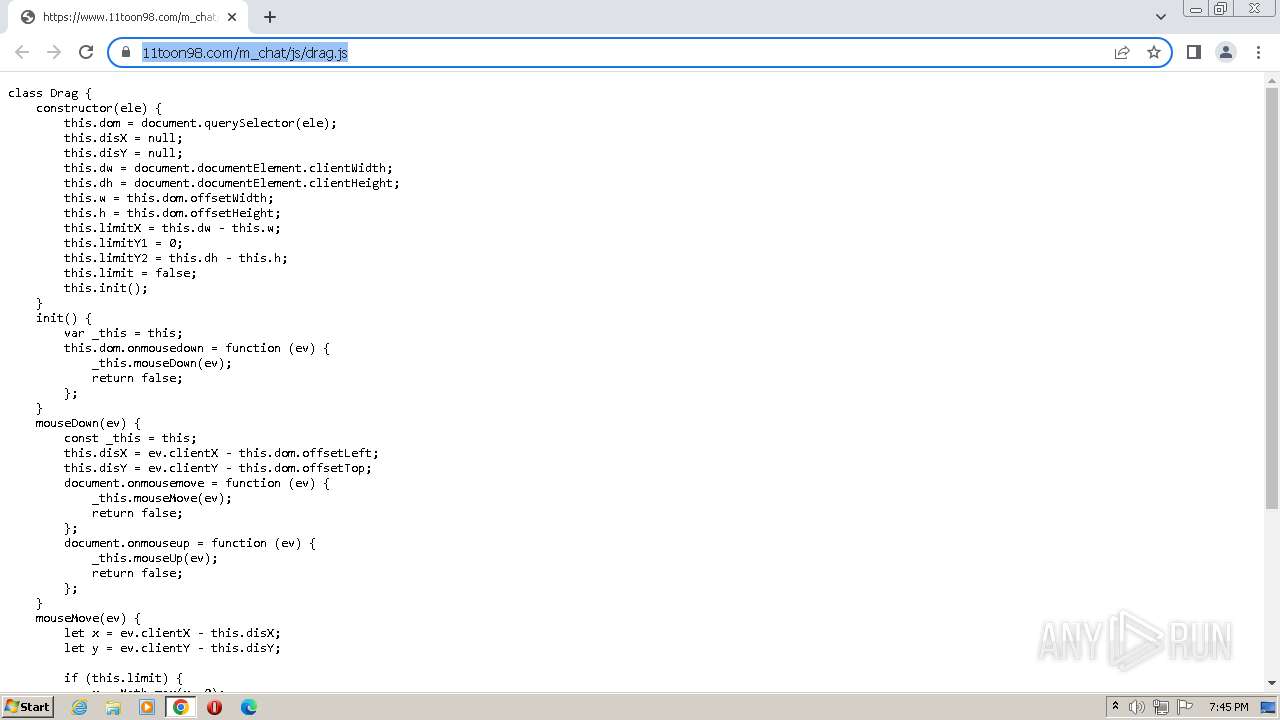Open the Windows Start menu
Image resolution: width=1280 pixels, height=720 pixels.
click(x=28, y=707)
